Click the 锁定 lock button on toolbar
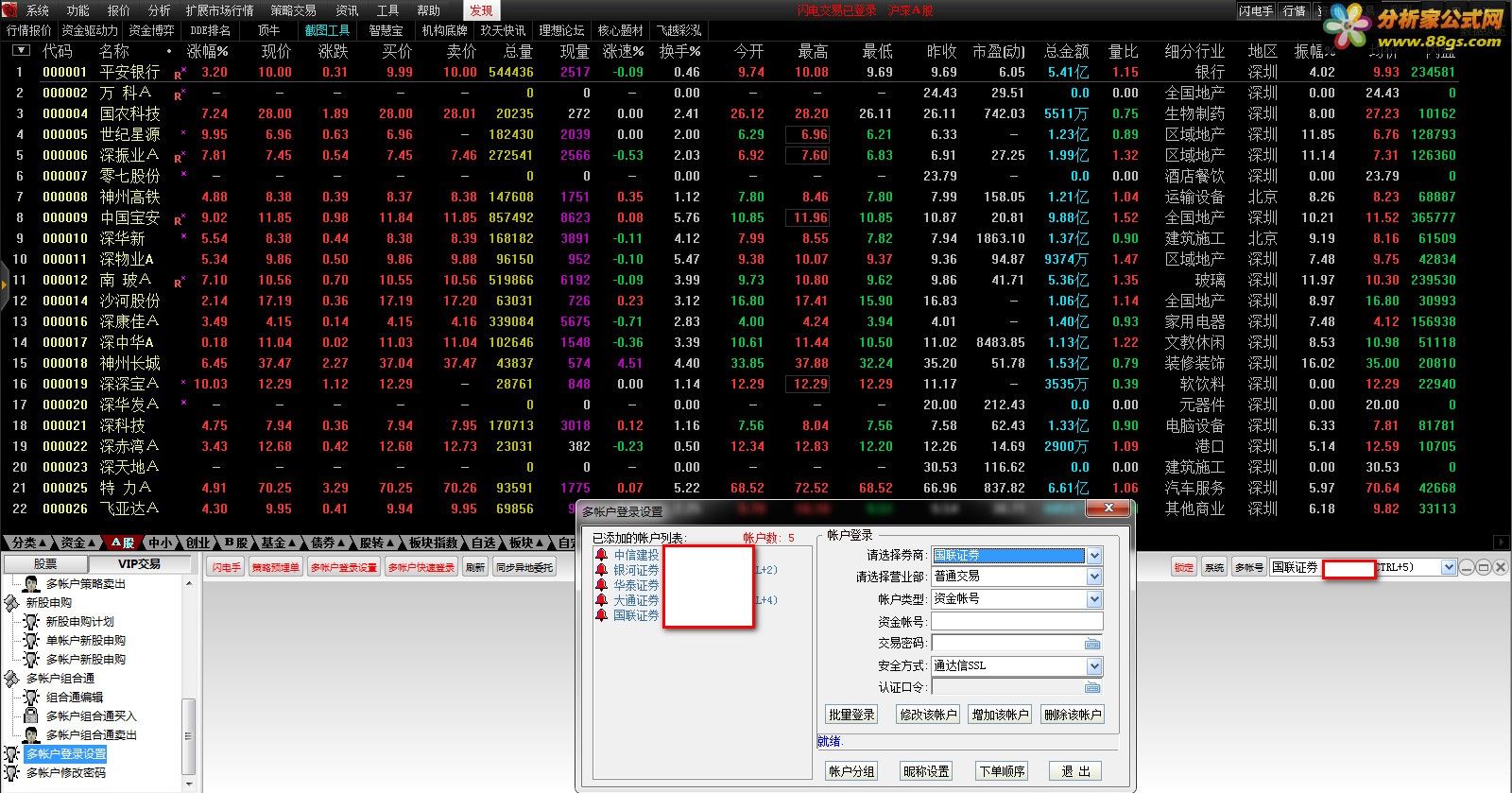1512x793 pixels. [x=1184, y=567]
